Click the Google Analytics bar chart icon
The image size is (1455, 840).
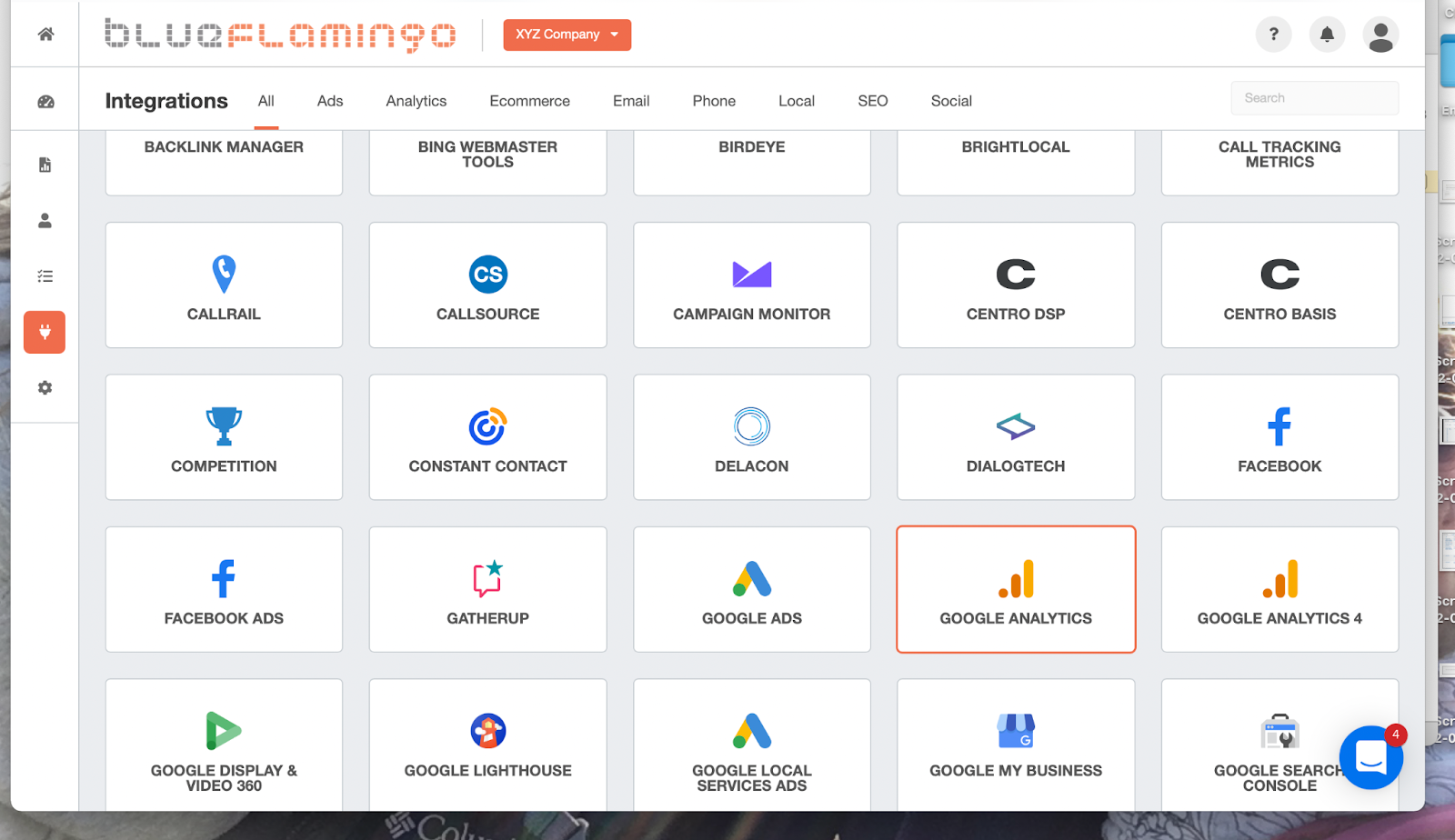click(x=1017, y=578)
